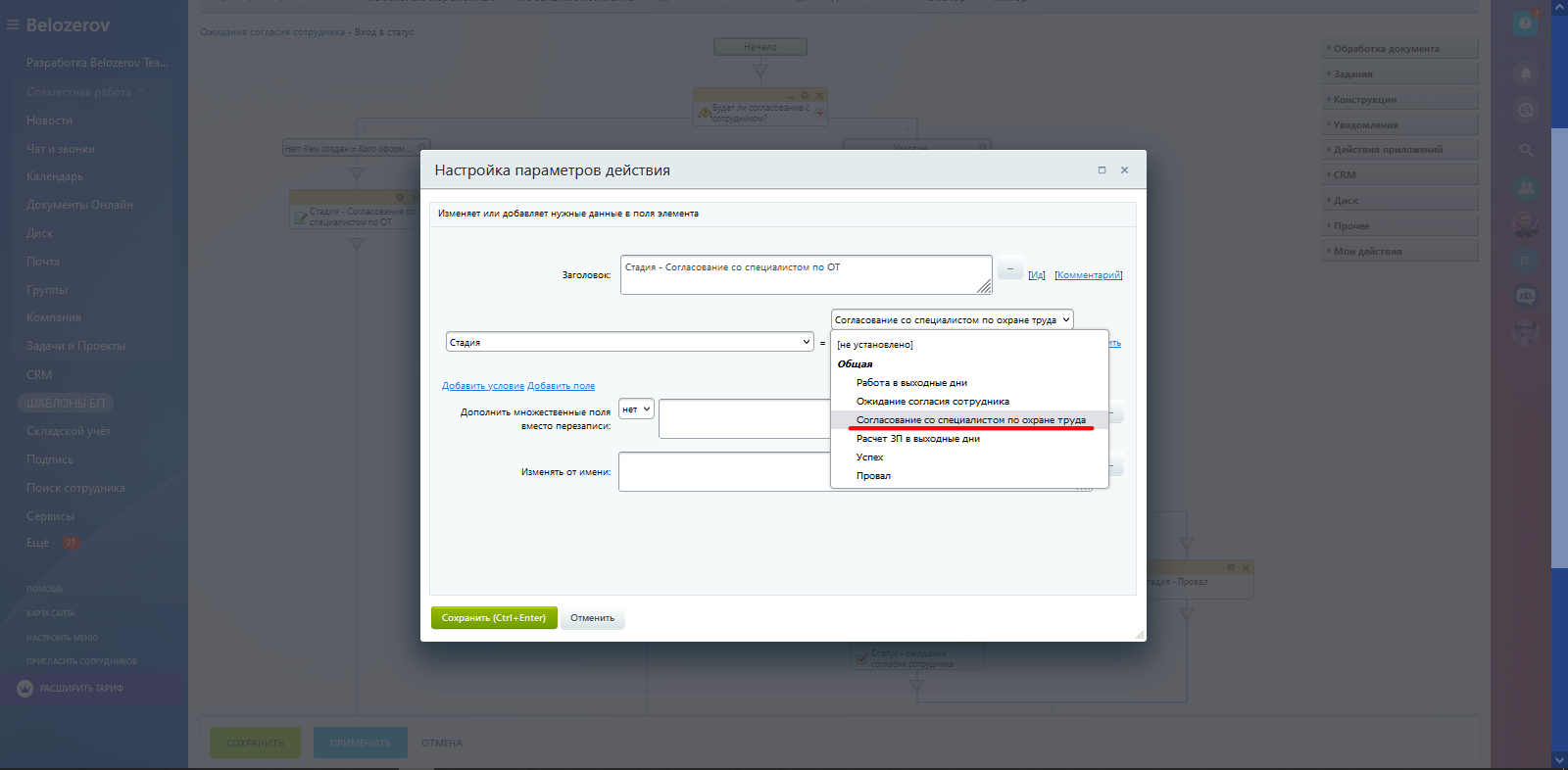The image size is (1568, 770).
Task: Click the blue ПРИМЕНИТЬ button
Action: [360, 743]
